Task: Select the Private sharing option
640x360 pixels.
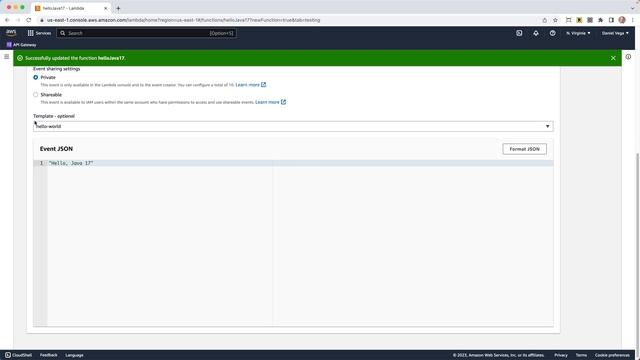Action: [x=36, y=77]
